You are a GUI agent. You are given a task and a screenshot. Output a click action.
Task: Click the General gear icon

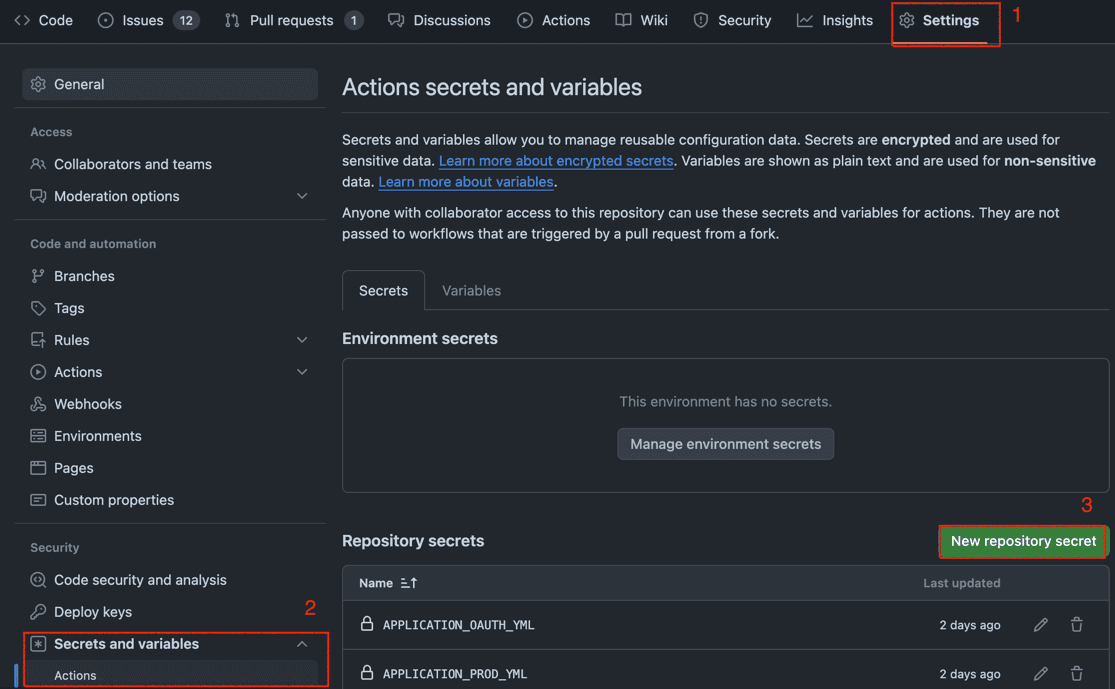click(38, 84)
